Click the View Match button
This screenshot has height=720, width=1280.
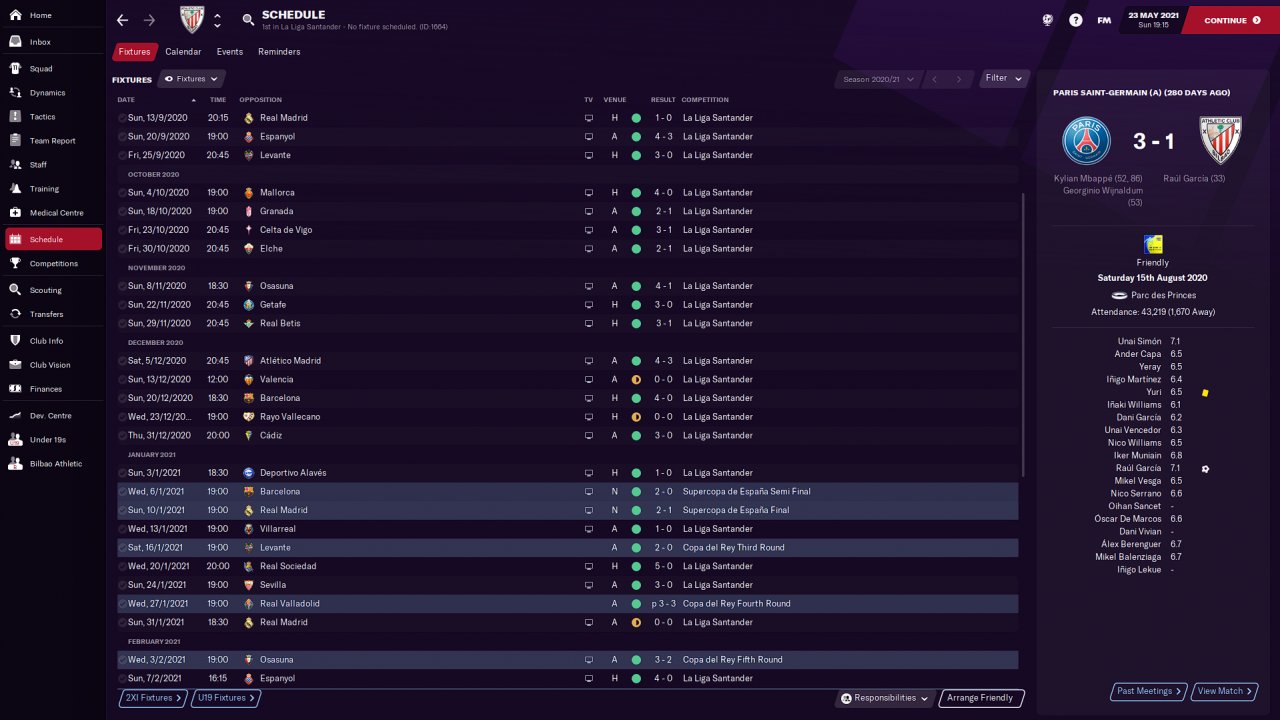[x=1225, y=691]
